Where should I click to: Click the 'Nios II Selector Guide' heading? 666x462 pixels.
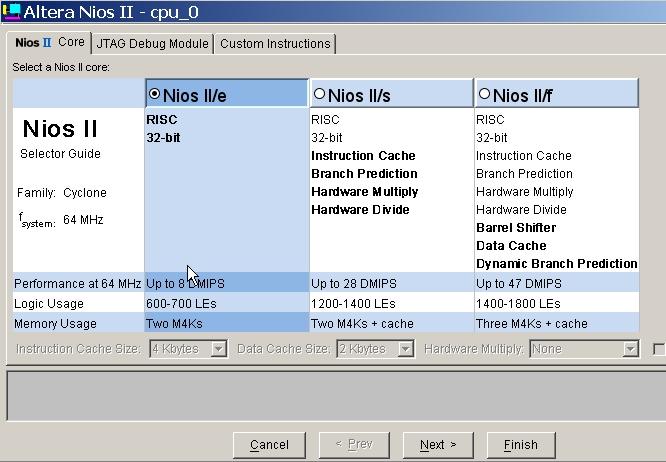[60, 138]
